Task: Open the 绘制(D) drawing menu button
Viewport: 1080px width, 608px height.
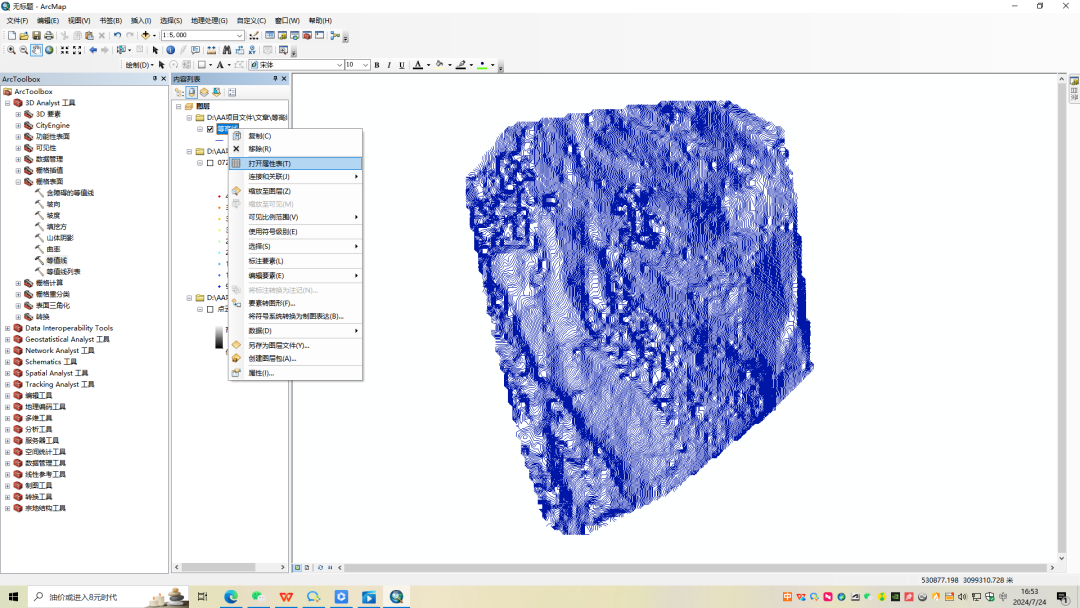Action: pos(139,65)
